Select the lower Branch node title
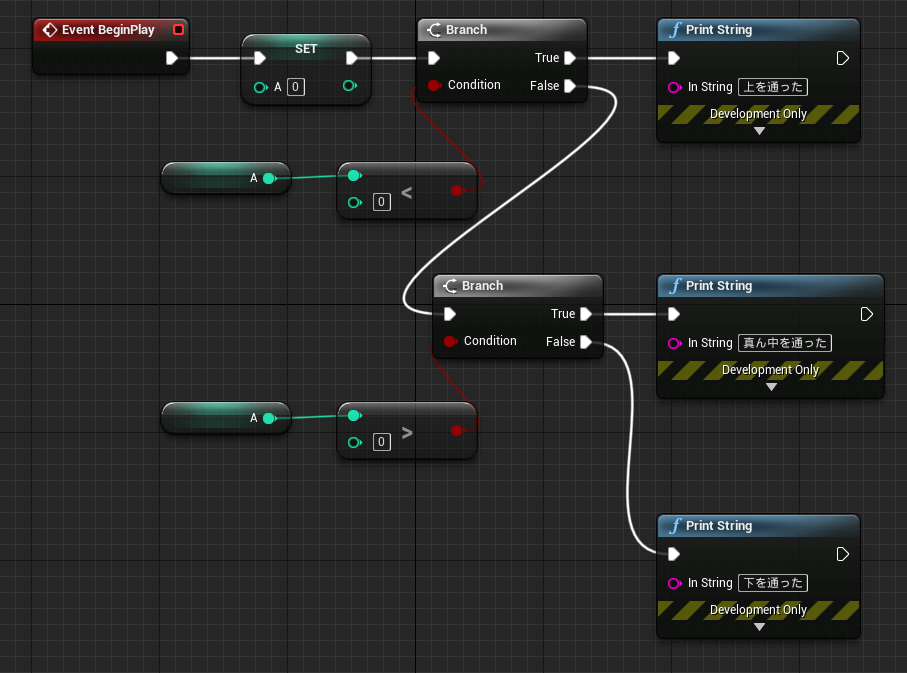Screen dimensions: 907x673 (482, 286)
